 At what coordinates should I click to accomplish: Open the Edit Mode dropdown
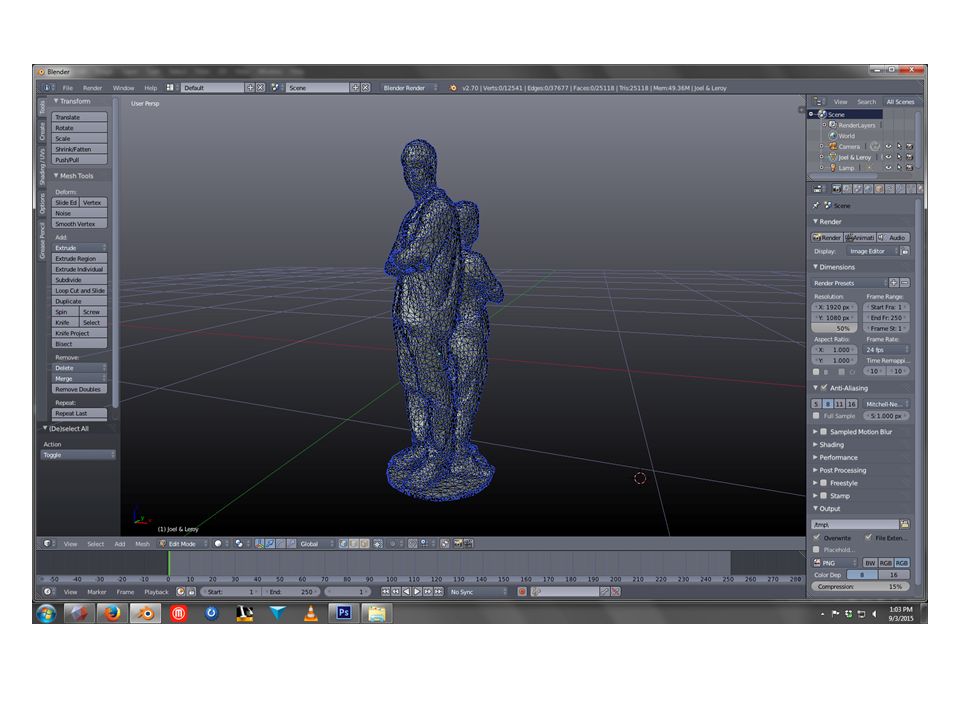click(184, 544)
